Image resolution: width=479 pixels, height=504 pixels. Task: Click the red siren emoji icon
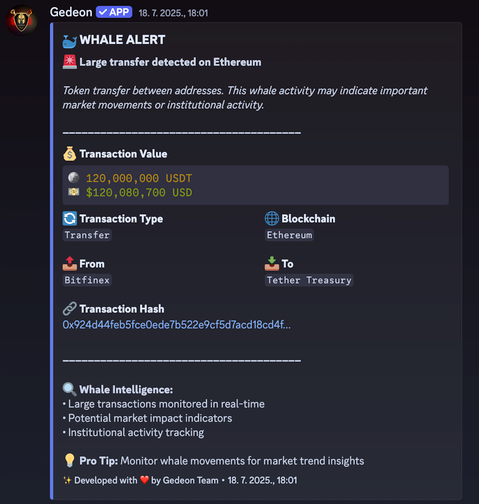click(x=70, y=62)
